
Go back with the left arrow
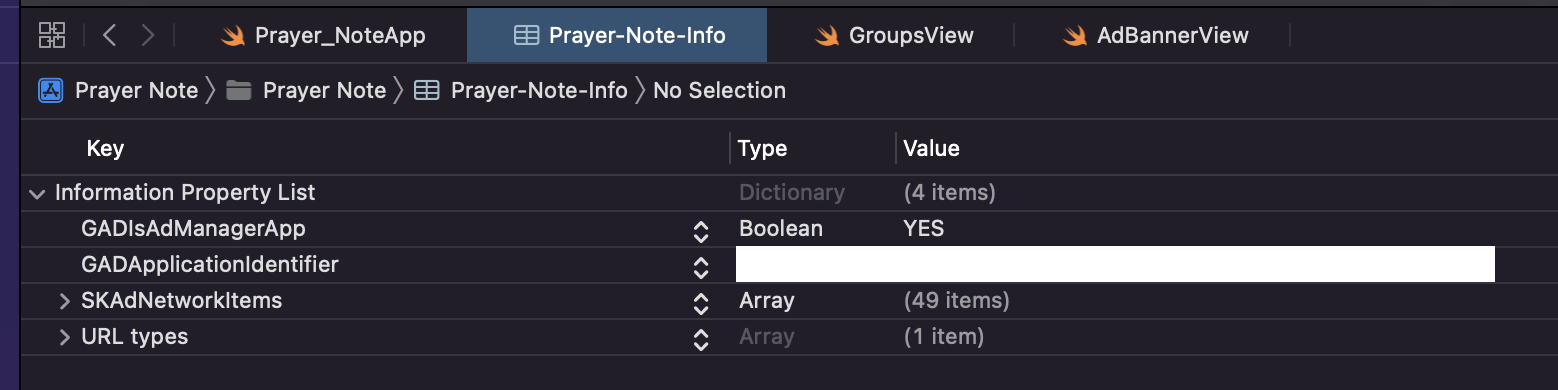click(110, 36)
